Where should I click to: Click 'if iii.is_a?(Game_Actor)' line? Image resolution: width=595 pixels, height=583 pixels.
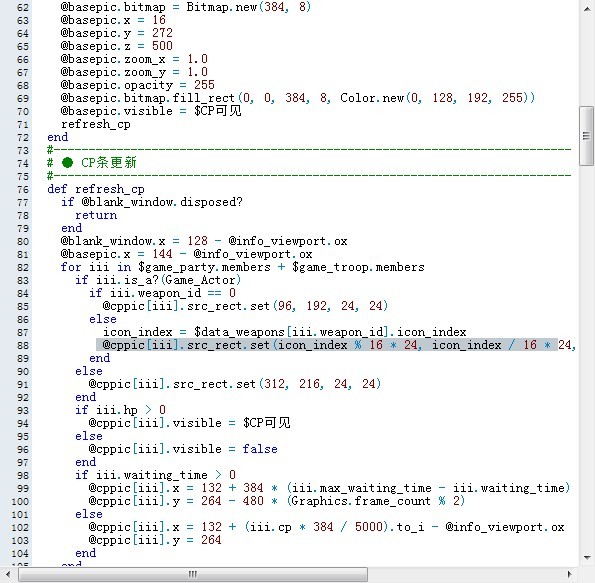(158, 280)
